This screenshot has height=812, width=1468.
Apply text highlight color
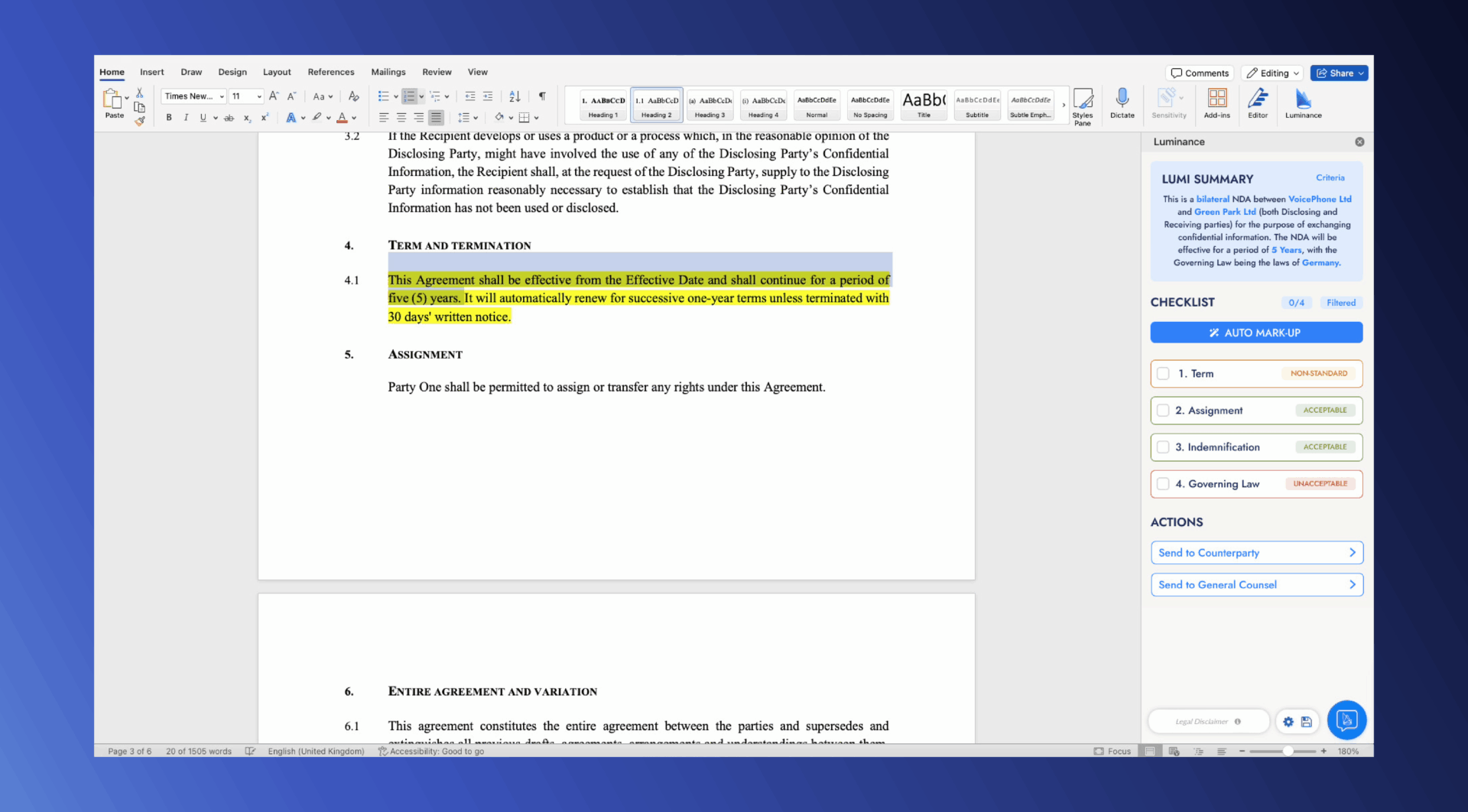pos(317,117)
